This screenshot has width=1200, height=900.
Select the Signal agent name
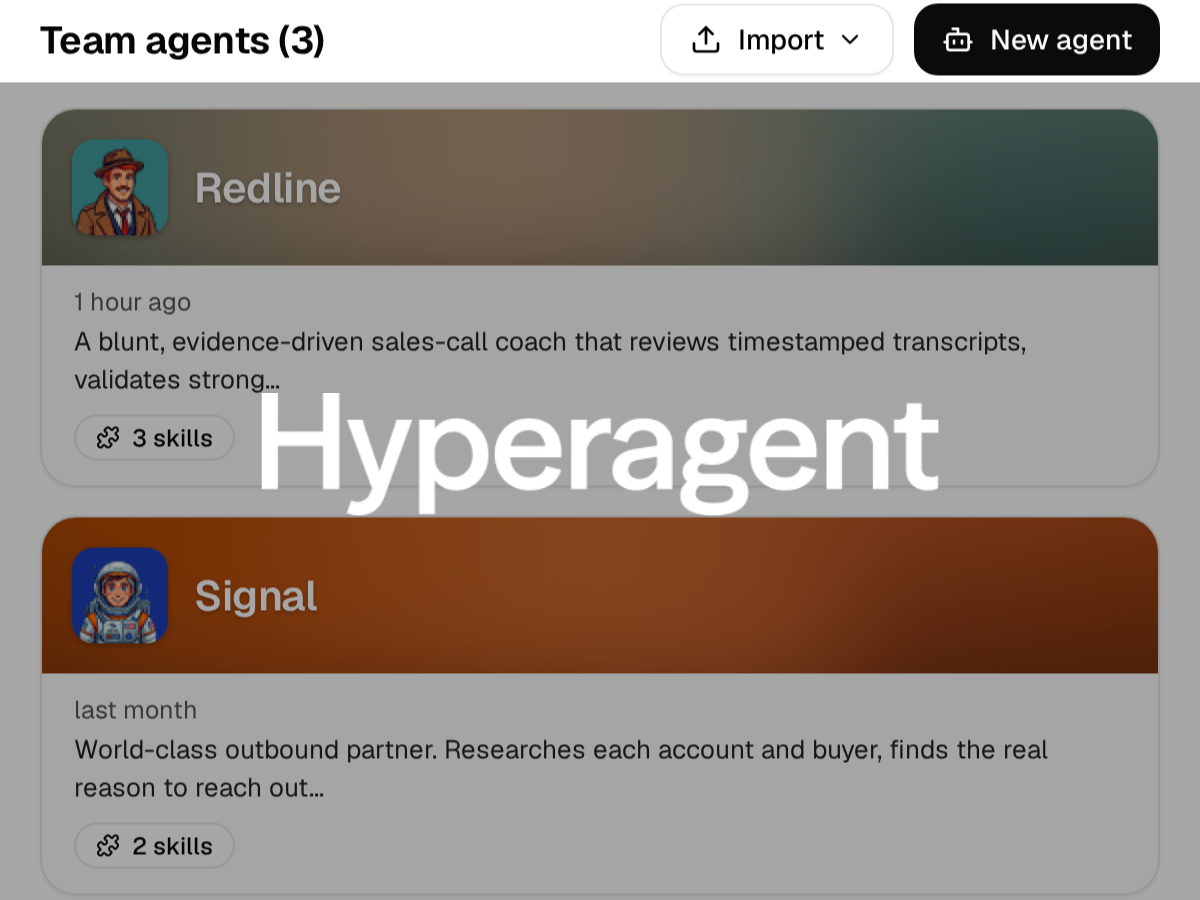pos(256,596)
